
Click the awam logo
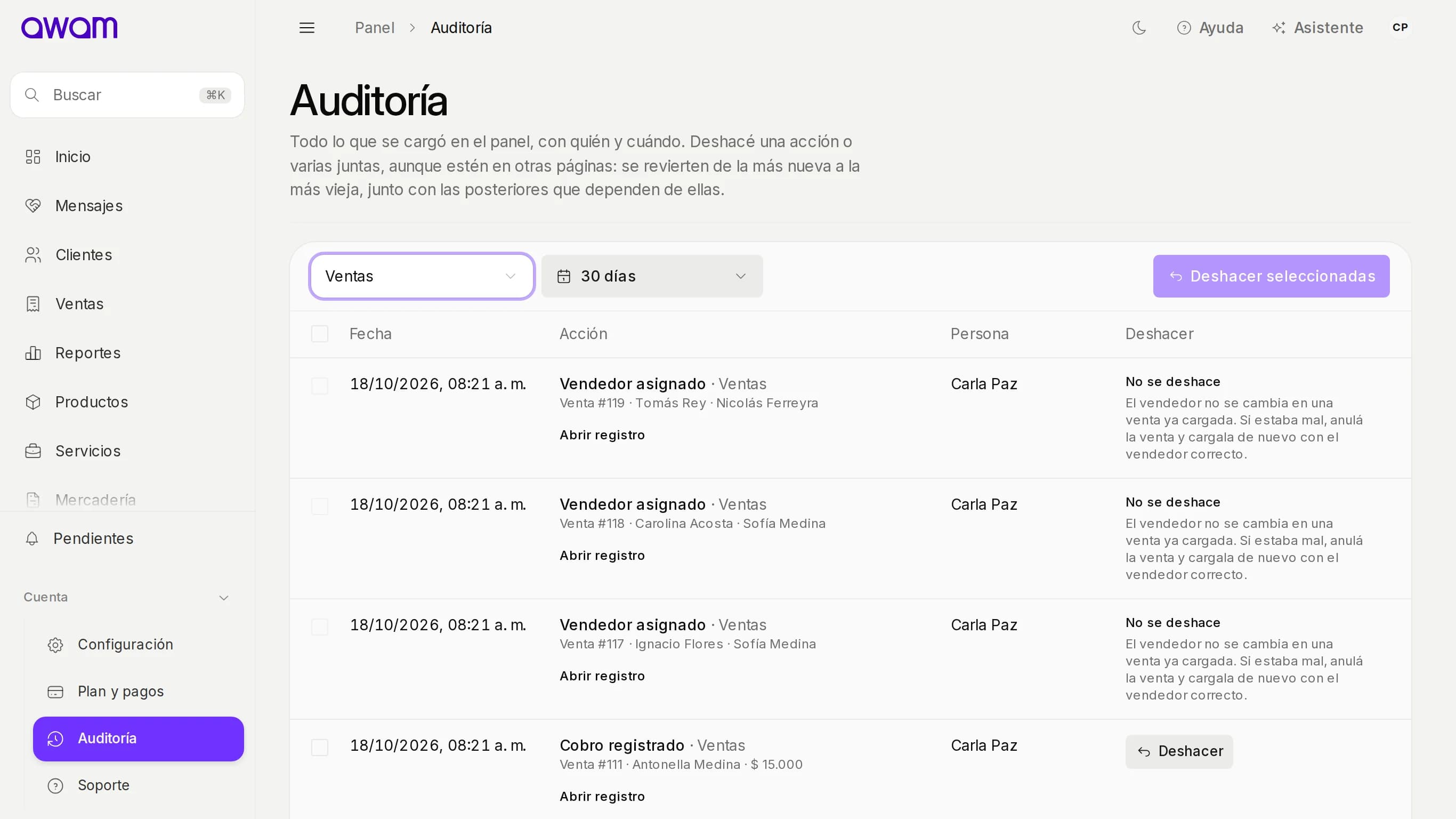(x=69, y=28)
